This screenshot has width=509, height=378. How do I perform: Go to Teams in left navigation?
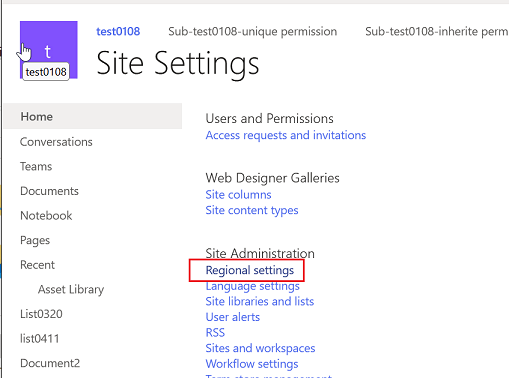(36, 166)
